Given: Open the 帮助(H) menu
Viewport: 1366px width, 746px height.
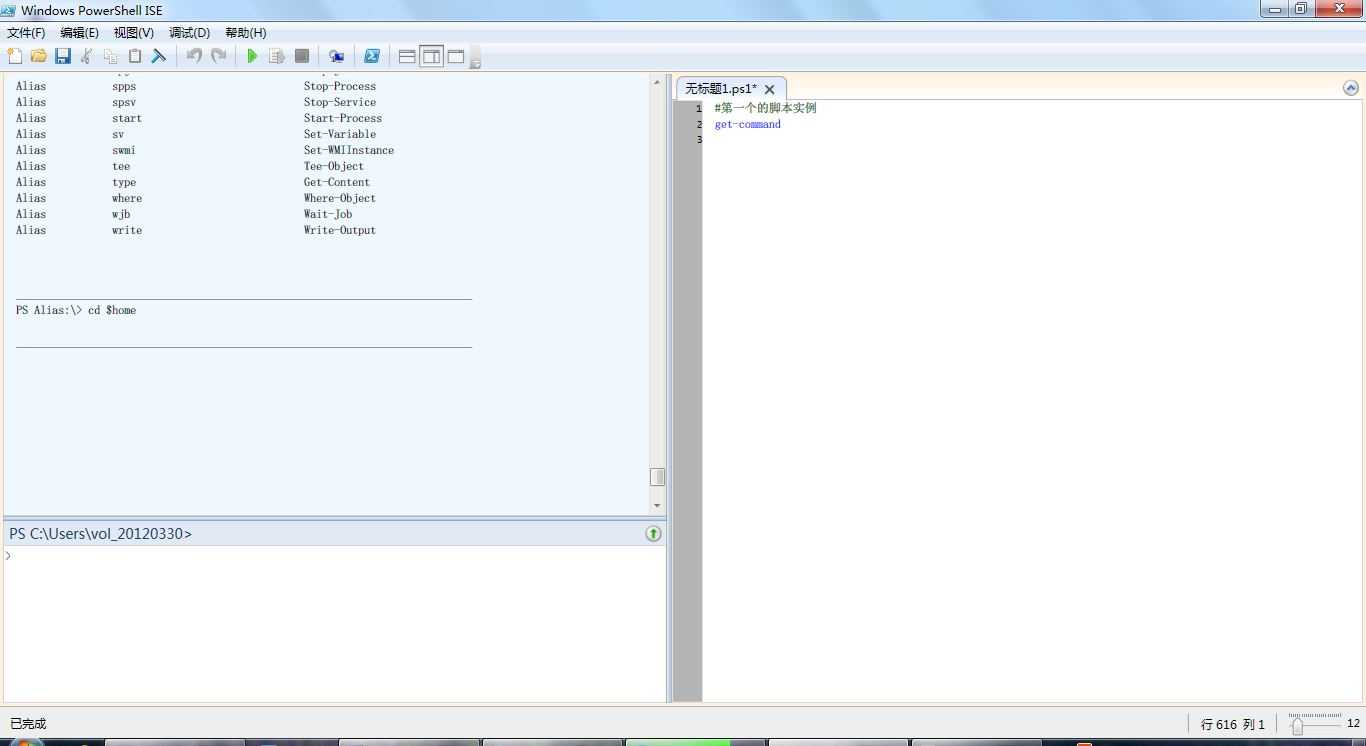Looking at the screenshot, I should [246, 33].
